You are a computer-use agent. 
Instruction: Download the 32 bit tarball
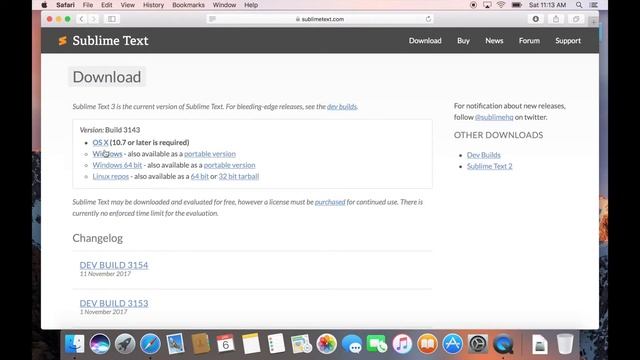coord(239,176)
